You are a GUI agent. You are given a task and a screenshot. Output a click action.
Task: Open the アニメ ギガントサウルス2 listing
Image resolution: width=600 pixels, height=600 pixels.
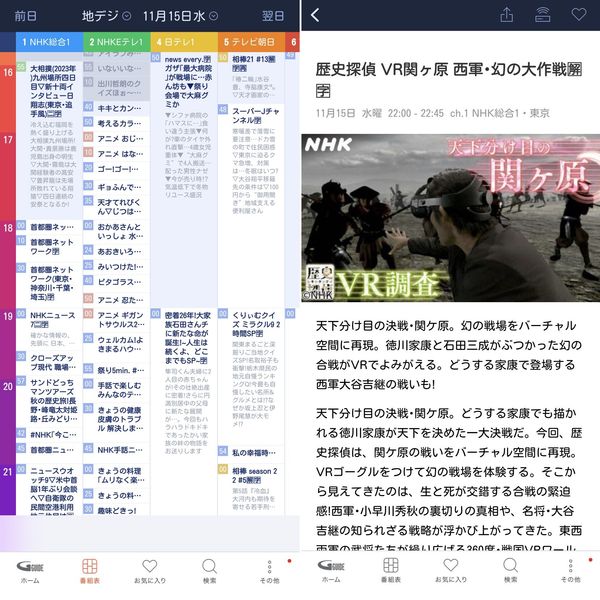click(117, 320)
